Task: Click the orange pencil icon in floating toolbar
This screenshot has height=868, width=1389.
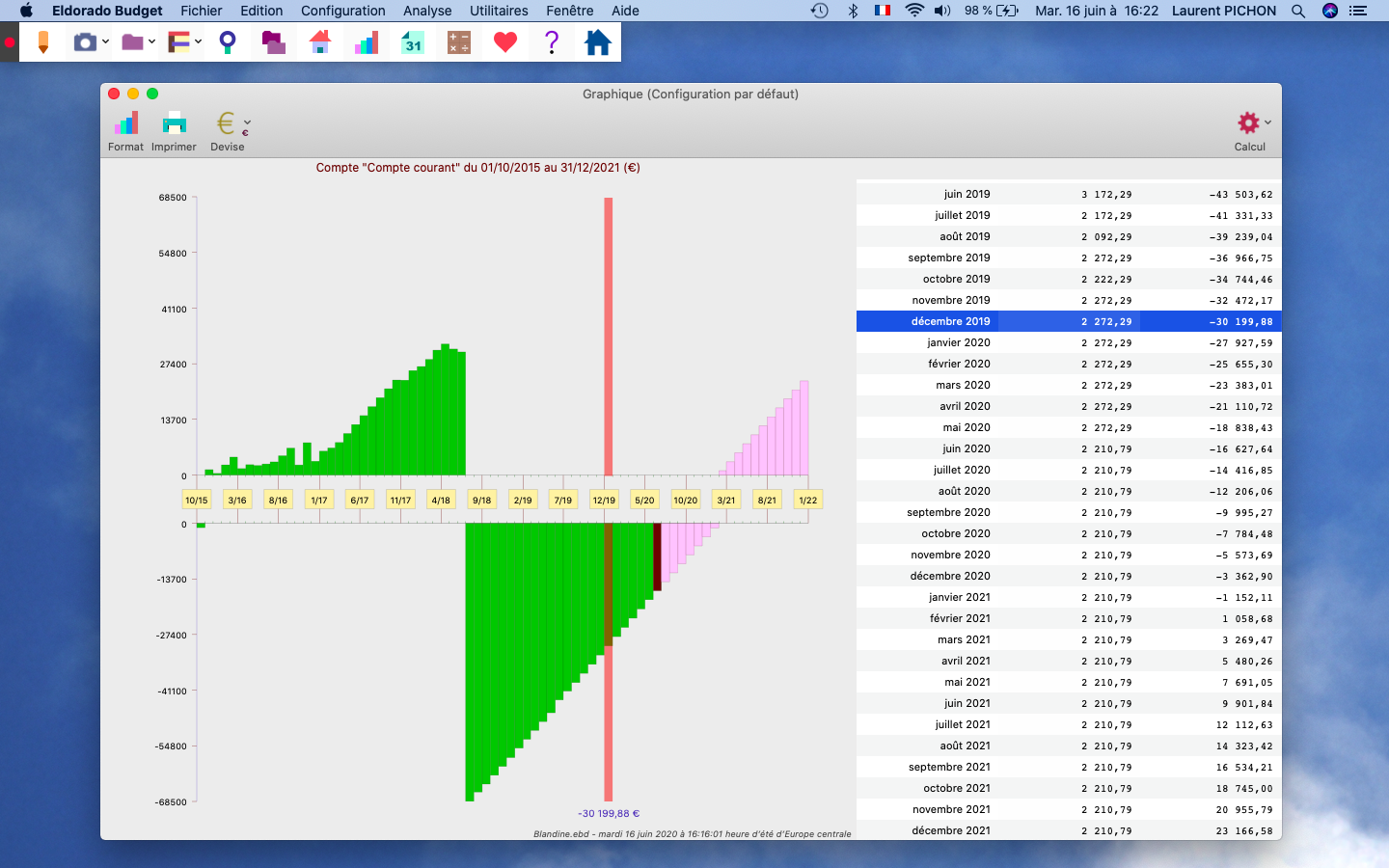Action: 42,42
